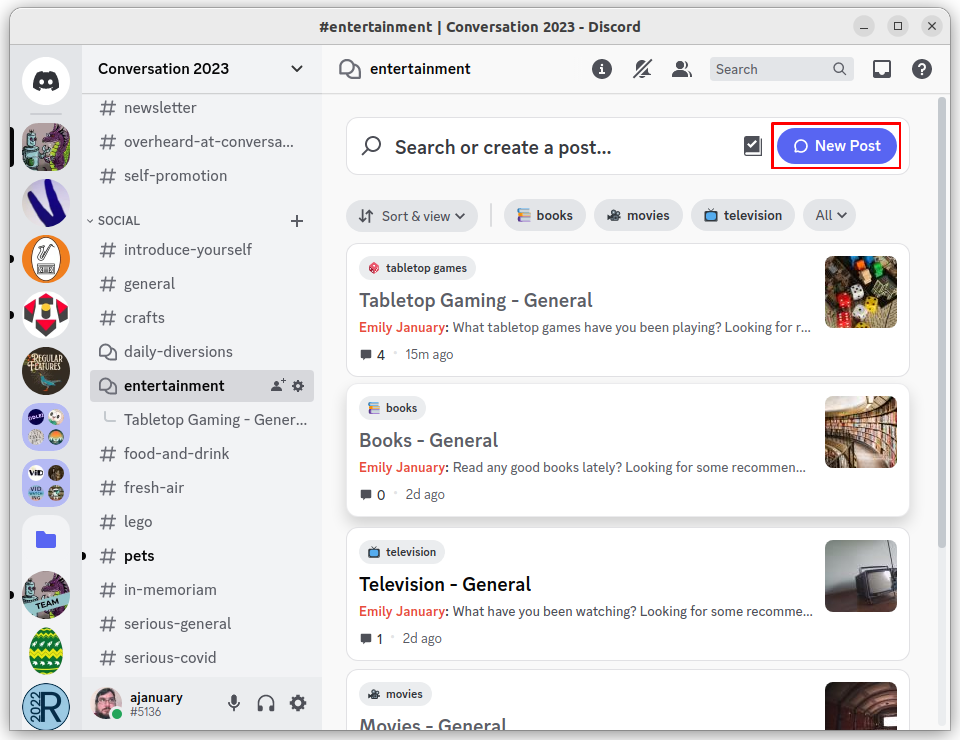The width and height of the screenshot is (960, 740).
Task: Filter posts by books tag
Action: pos(545,215)
